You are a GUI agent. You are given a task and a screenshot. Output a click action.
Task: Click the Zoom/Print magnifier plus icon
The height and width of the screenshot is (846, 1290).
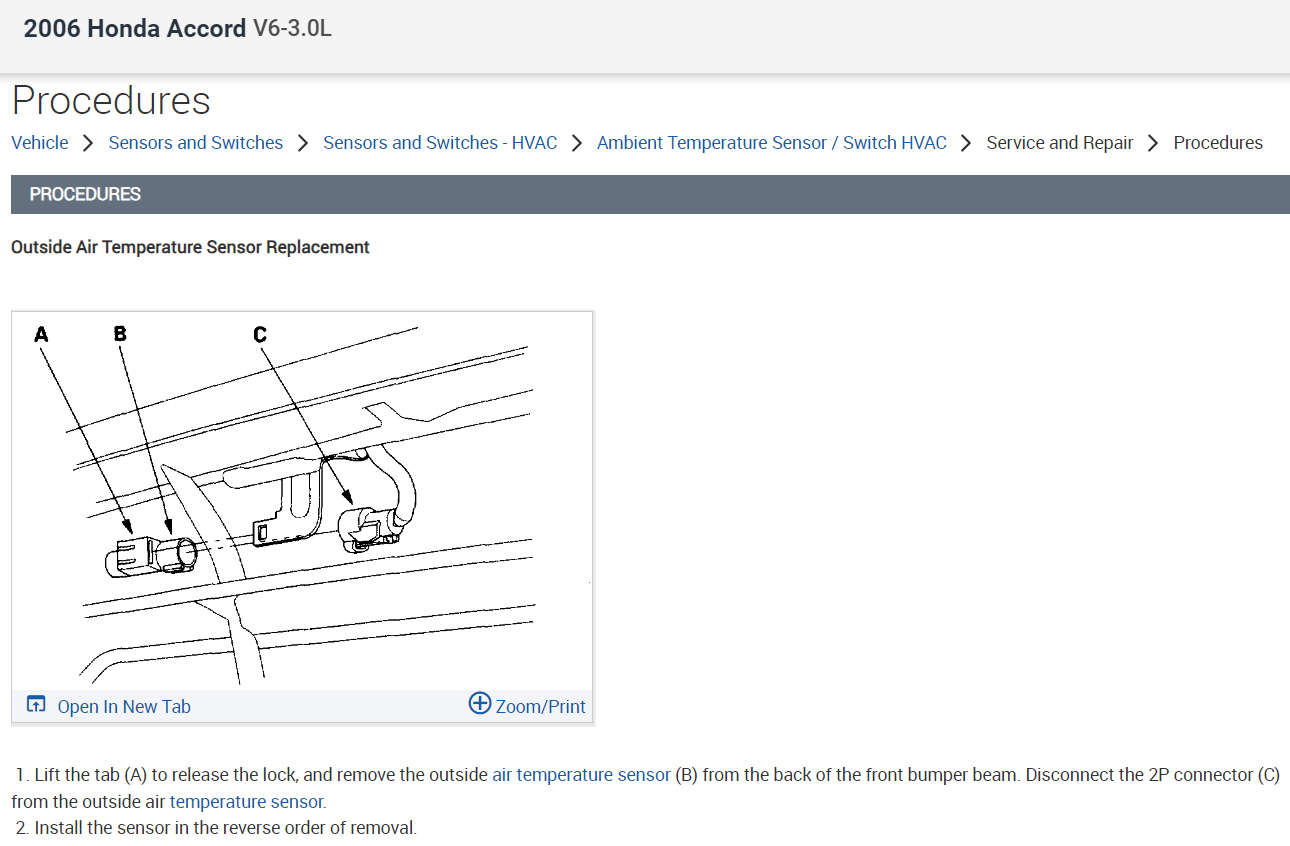[x=480, y=704]
